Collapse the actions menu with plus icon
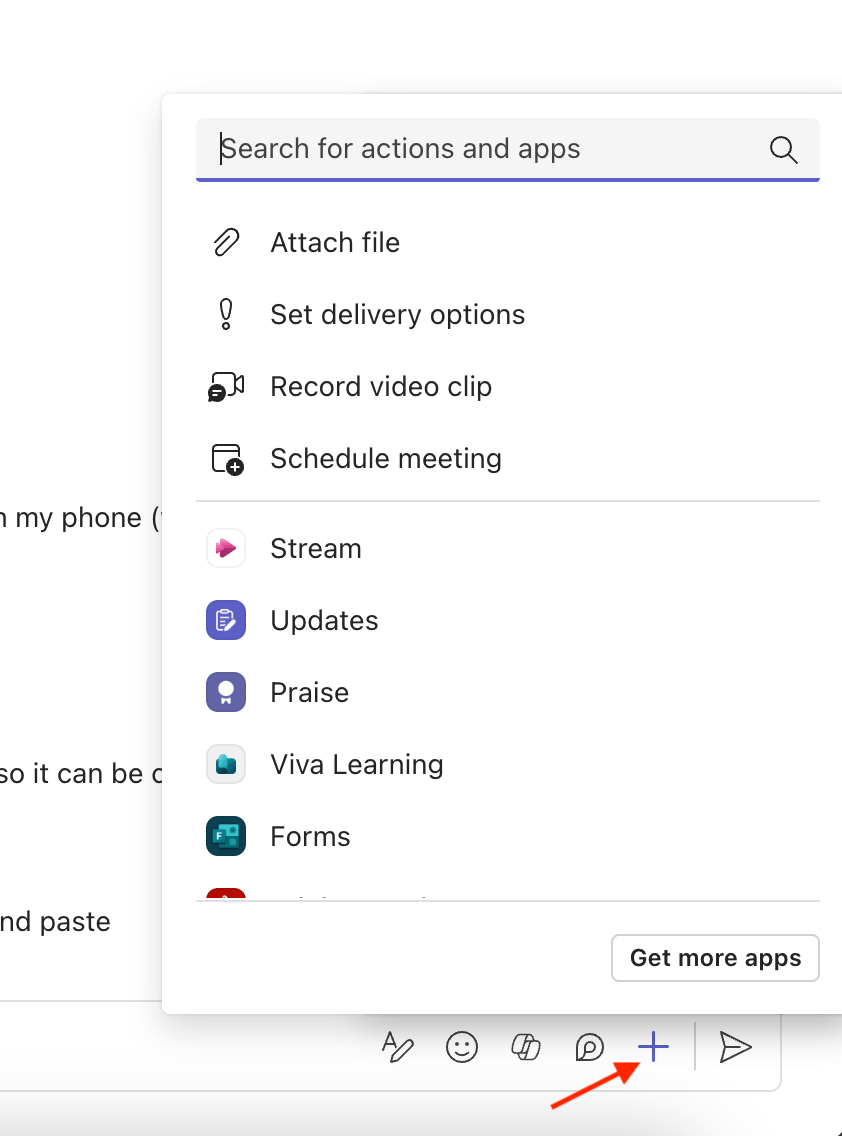Viewport: 842px width, 1136px height. [x=653, y=1047]
